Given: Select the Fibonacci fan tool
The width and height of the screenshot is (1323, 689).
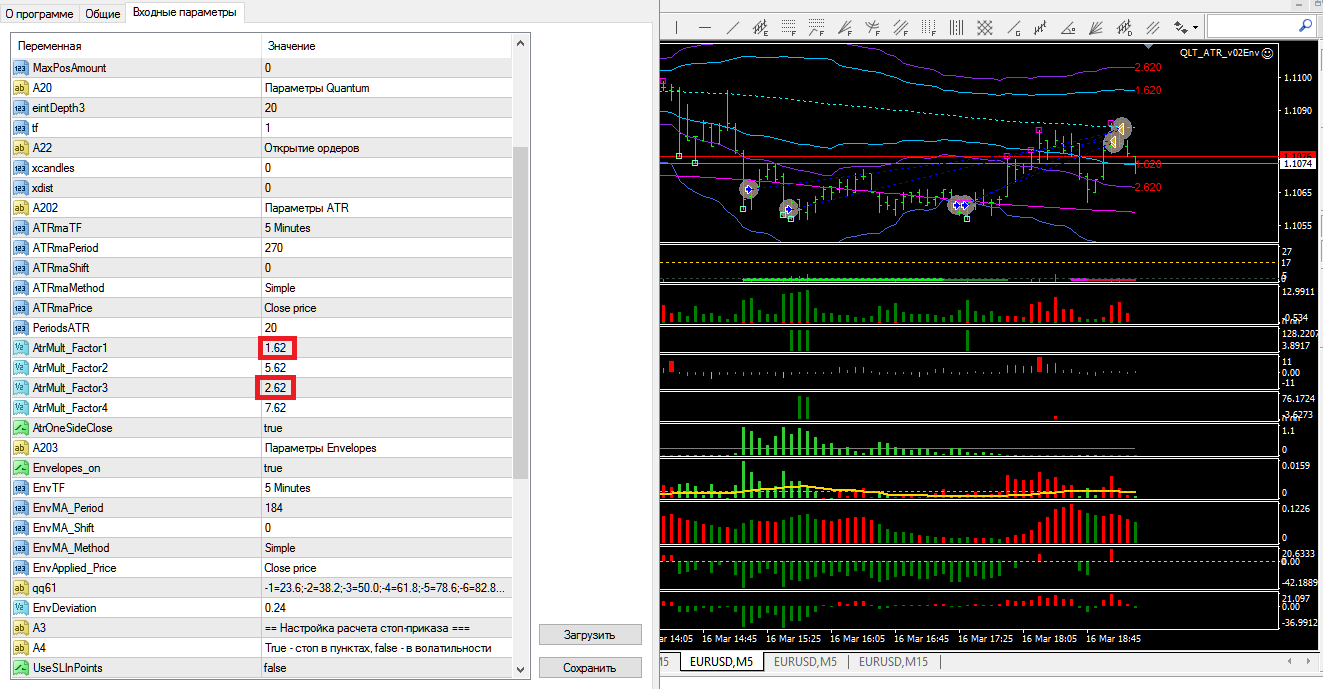Looking at the screenshot, I should 845,27.
